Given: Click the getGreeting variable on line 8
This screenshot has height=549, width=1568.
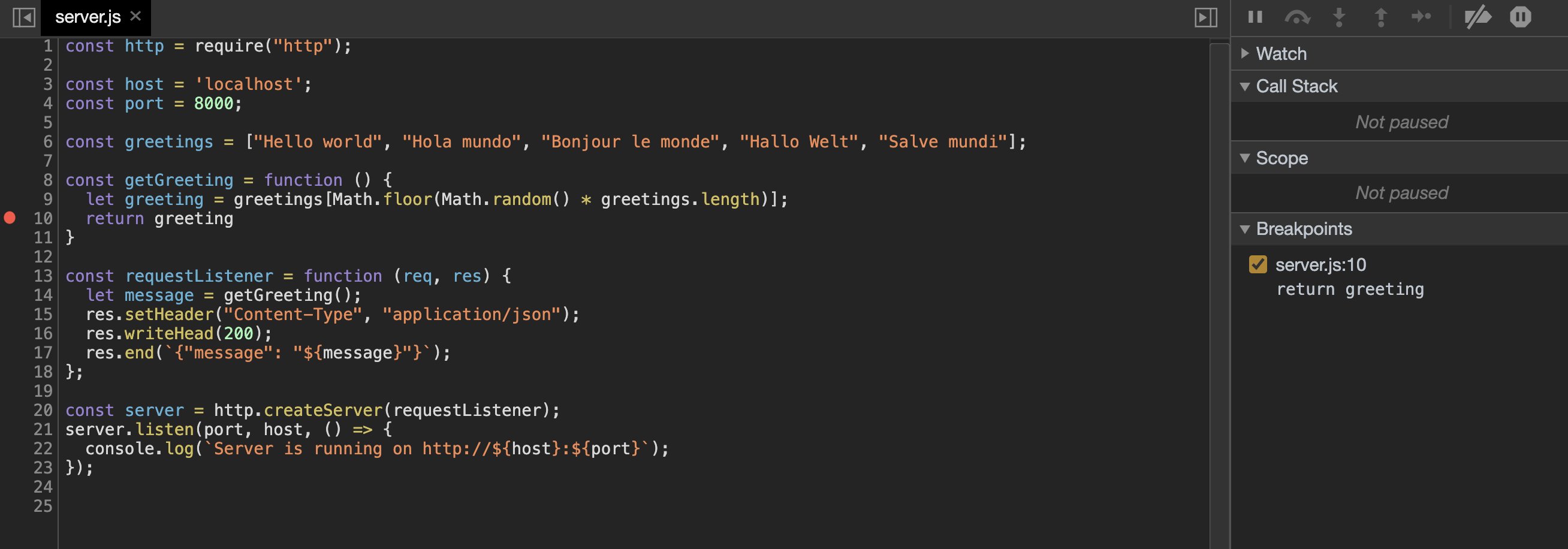Looking at the screenshot, I should [x=179, y=180].
